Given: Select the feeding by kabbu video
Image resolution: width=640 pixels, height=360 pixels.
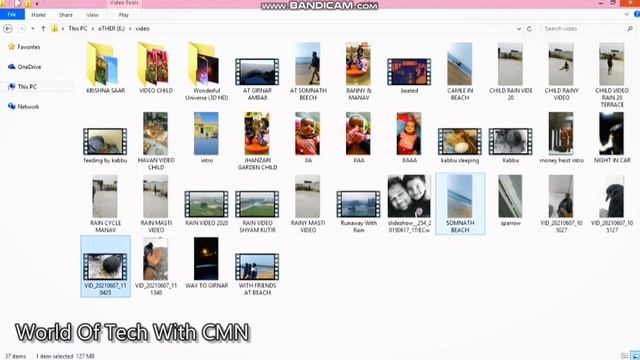Looking at the screenshot, I should [x=105, y=145].
